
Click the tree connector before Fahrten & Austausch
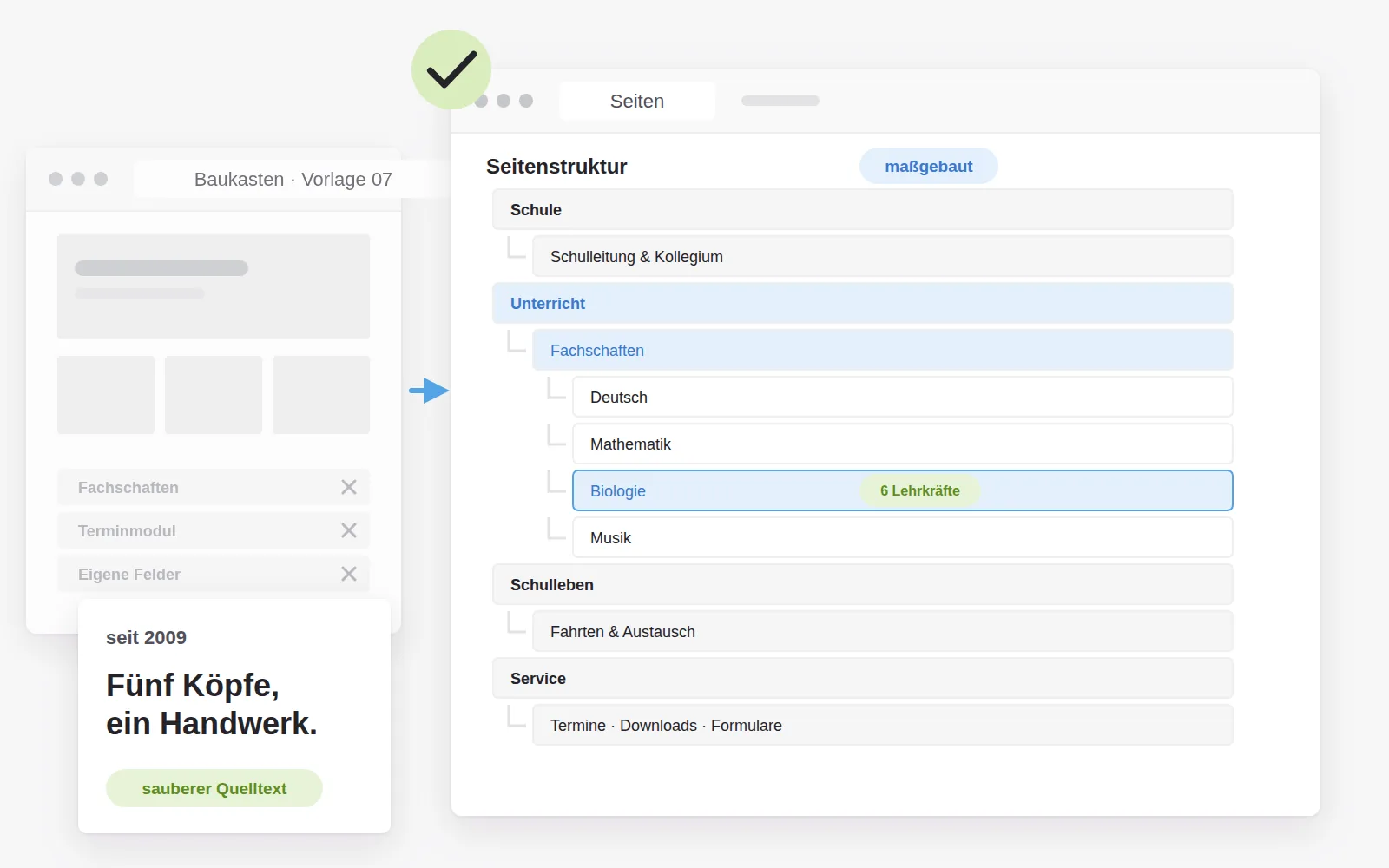point(517,623)
